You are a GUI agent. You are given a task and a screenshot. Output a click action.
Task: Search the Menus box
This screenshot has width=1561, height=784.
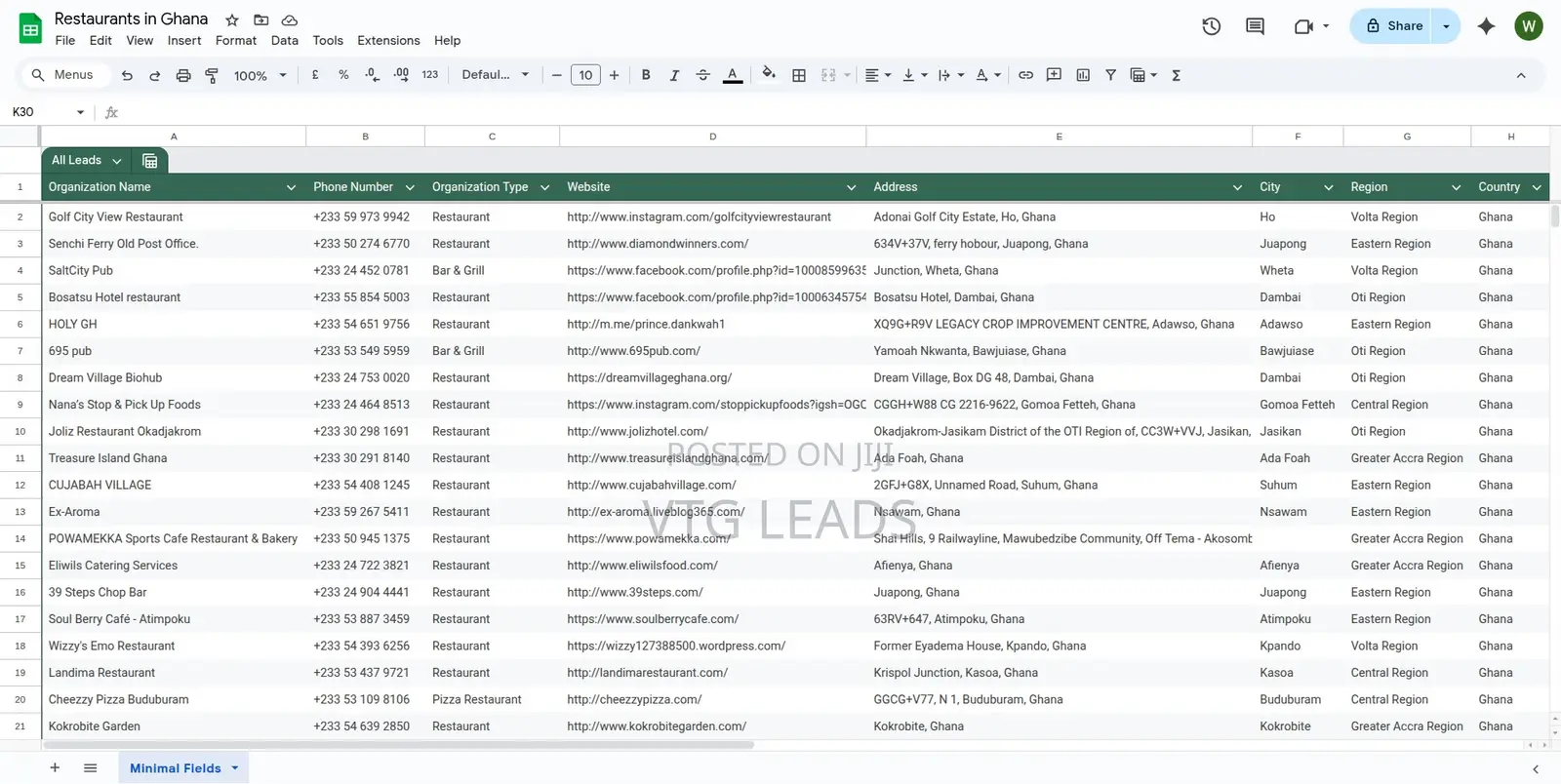pyautogui.click(x=63, y=75)
